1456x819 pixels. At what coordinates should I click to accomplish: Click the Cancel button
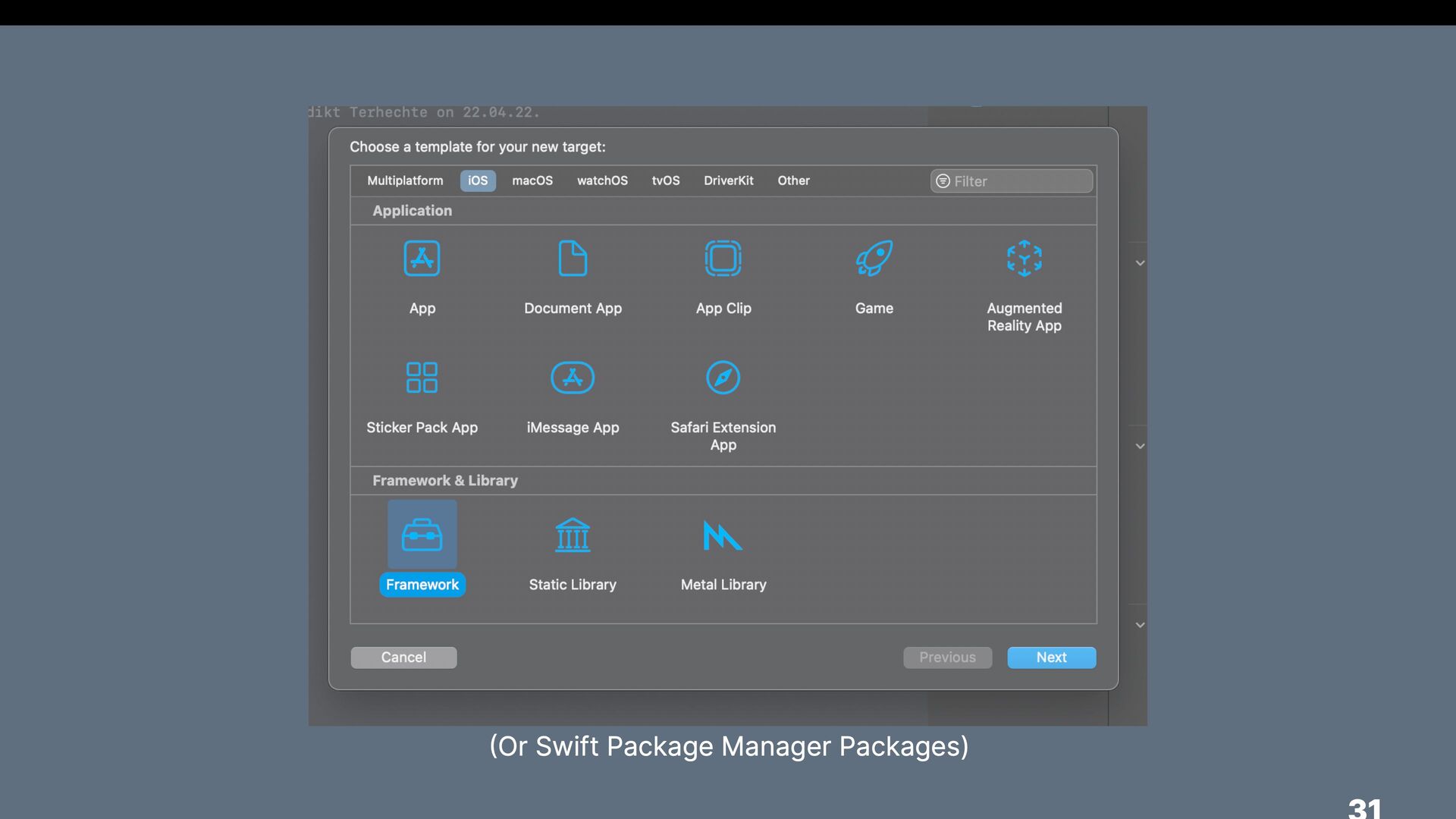coord(403,657)
